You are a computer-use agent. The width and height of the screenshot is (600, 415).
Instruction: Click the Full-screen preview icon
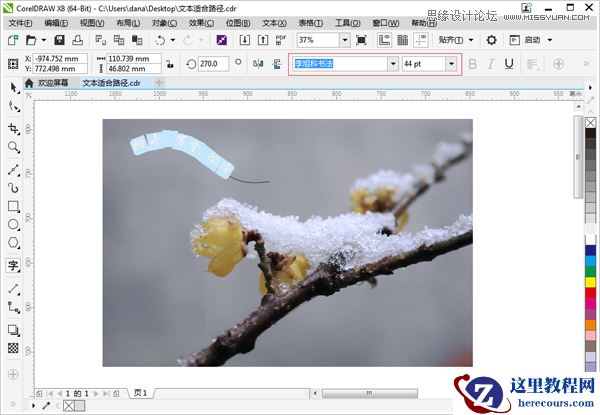[361, 40]
